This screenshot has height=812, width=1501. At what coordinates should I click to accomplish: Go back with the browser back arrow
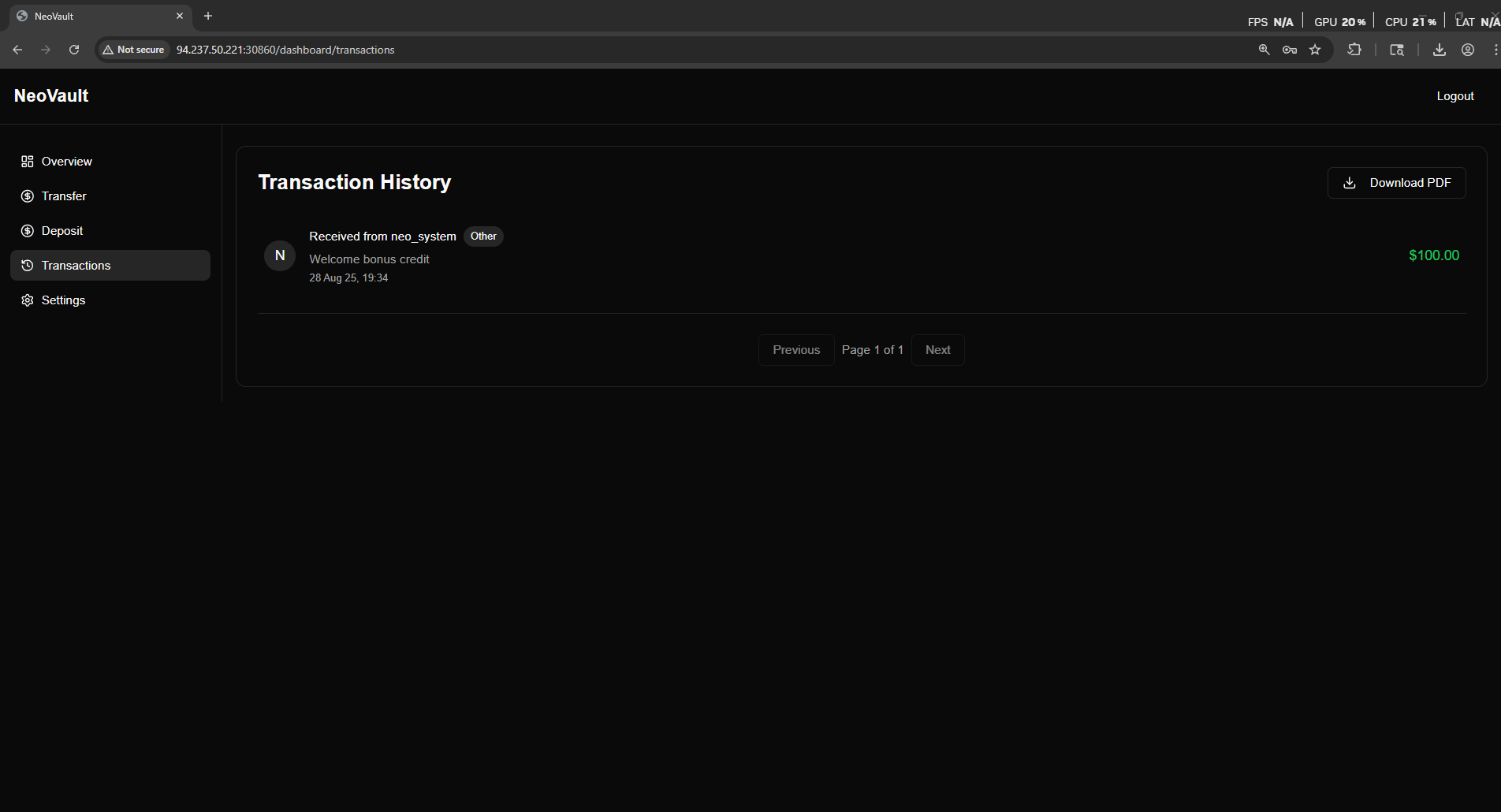click(17, 50)
